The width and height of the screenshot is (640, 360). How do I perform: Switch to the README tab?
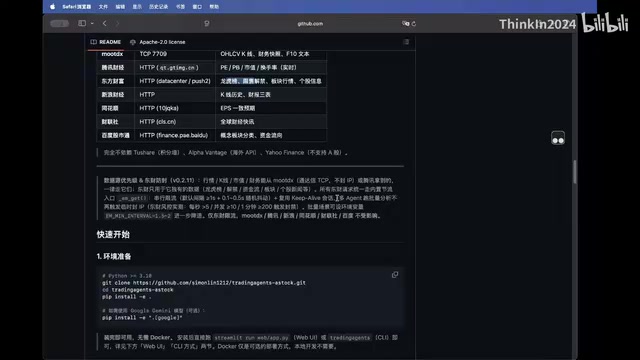pos(106,42)
